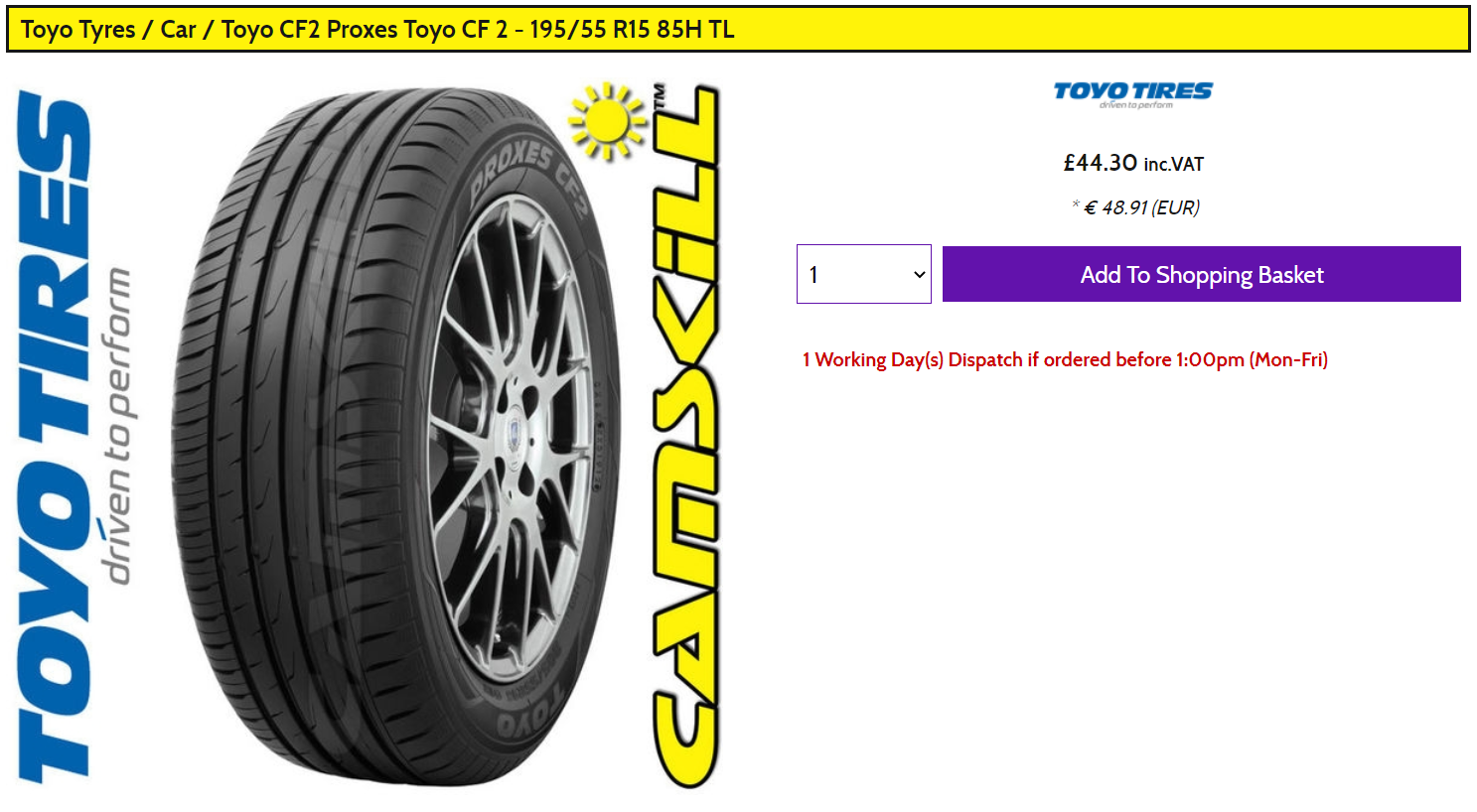Open 'Toyo Tyres' breadcrumb link
The image size is (1477, 812).
click(x=77, y=30)
